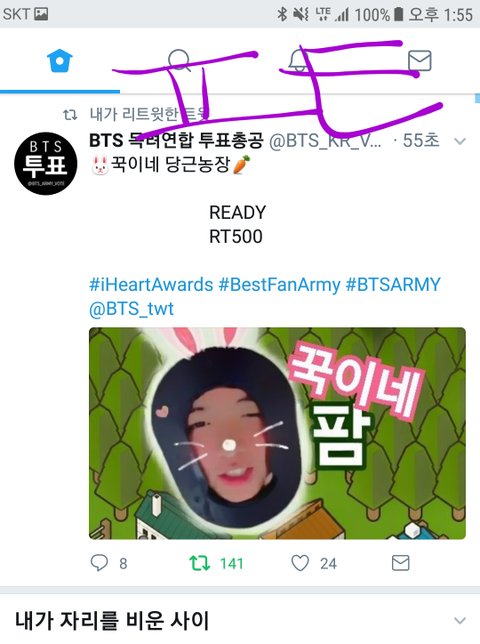This screenshot has height=644, width=480.
Task: Expand the 내가 자리를 비운 사이 section chevron
Action: [460, 620]
